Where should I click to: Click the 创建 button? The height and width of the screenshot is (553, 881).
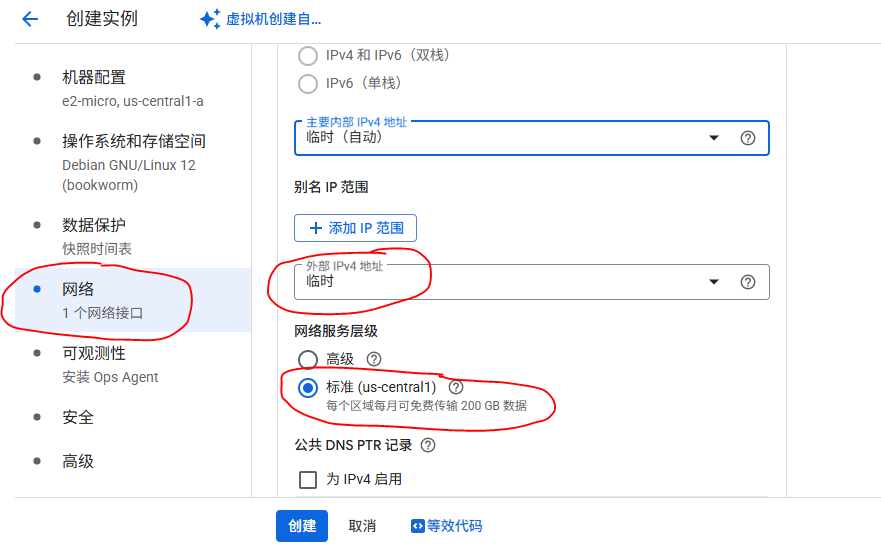click(x=302, y=526)
